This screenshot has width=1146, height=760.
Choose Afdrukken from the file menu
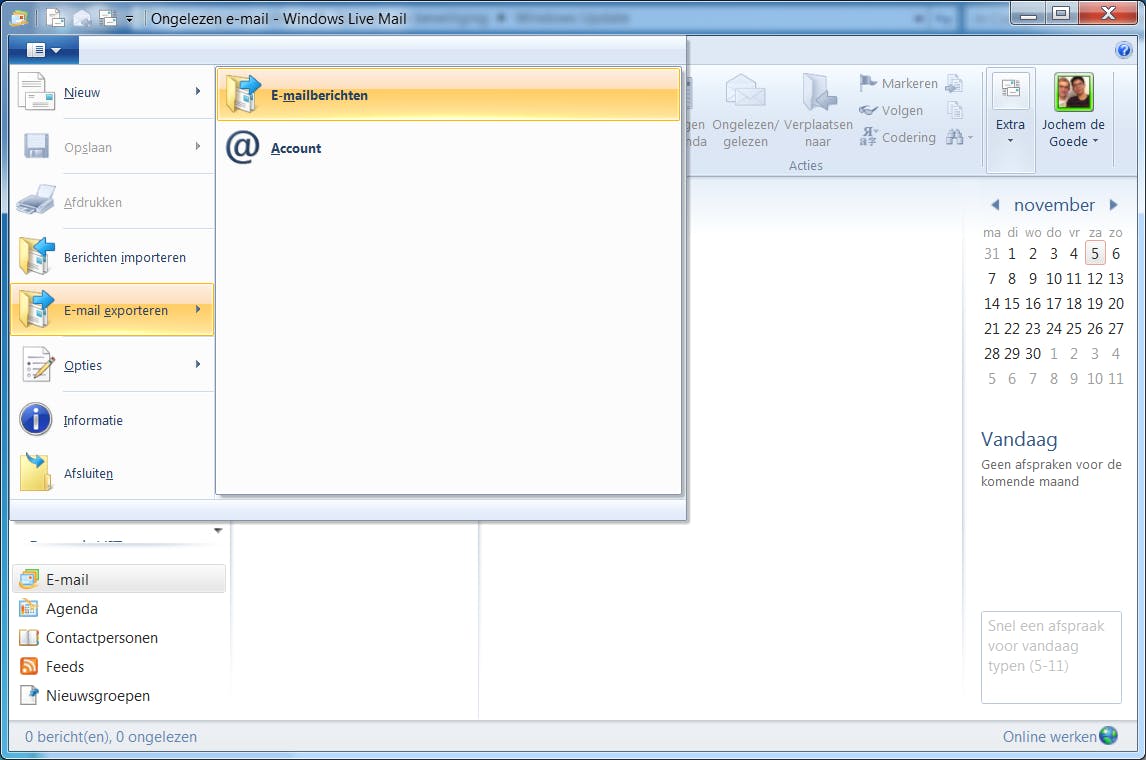pos(112,202)
